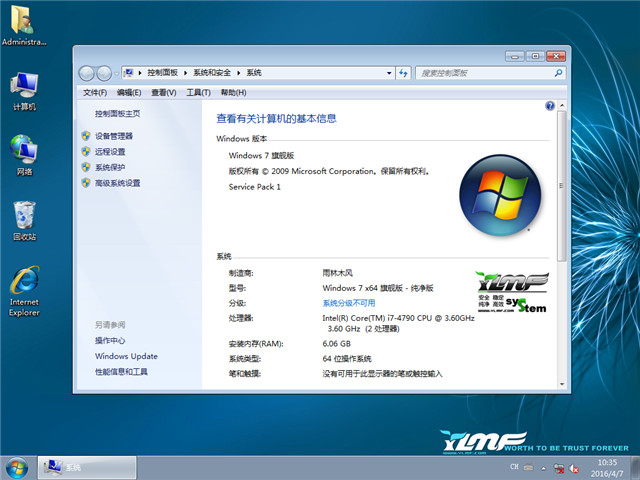The image size is (640, 480).
Task: Click the search magnifier icon
Action: [x=558, y=73]
